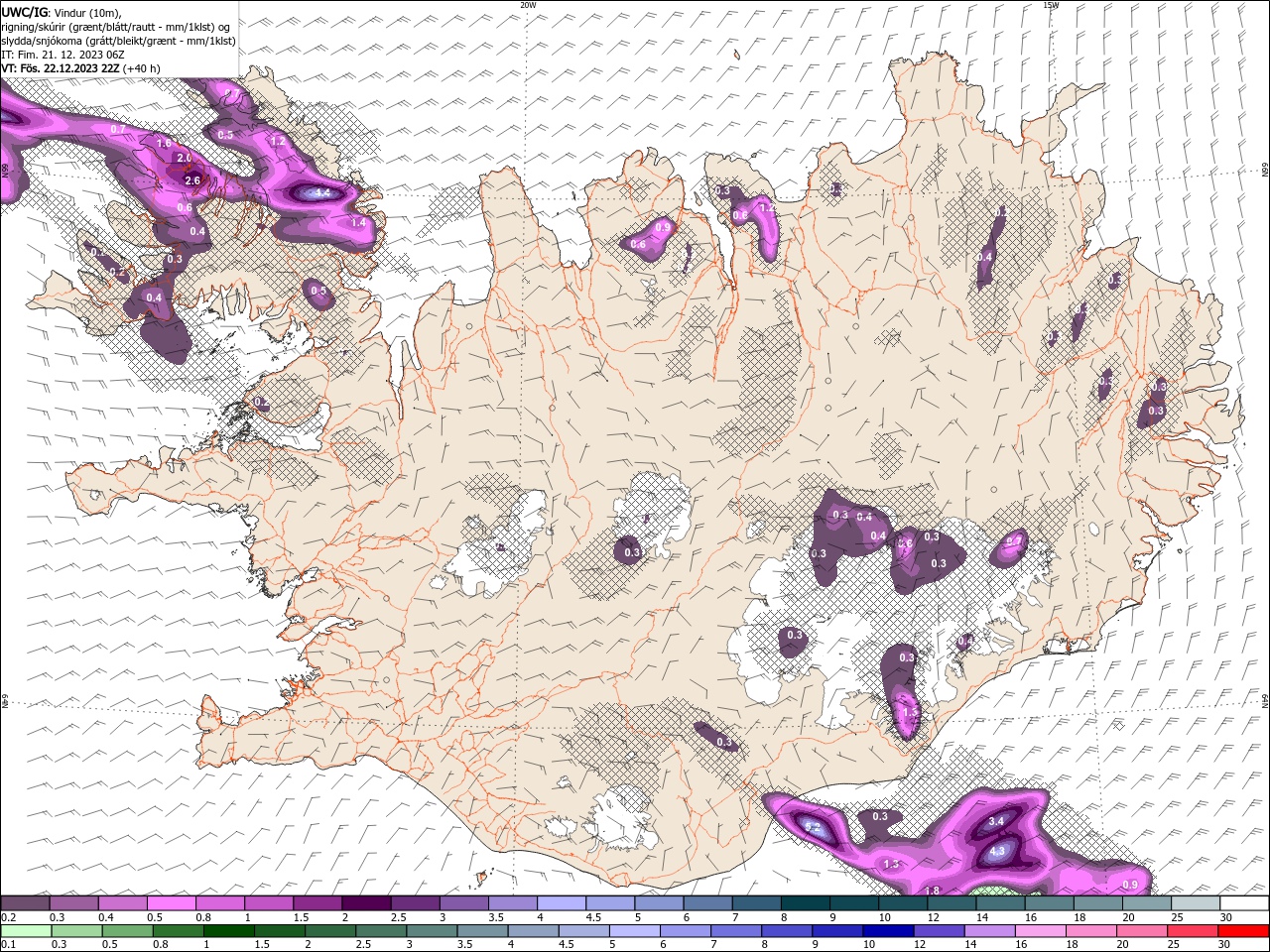Select the 1.5 swatch in the top legend row

tap(317, 903)
